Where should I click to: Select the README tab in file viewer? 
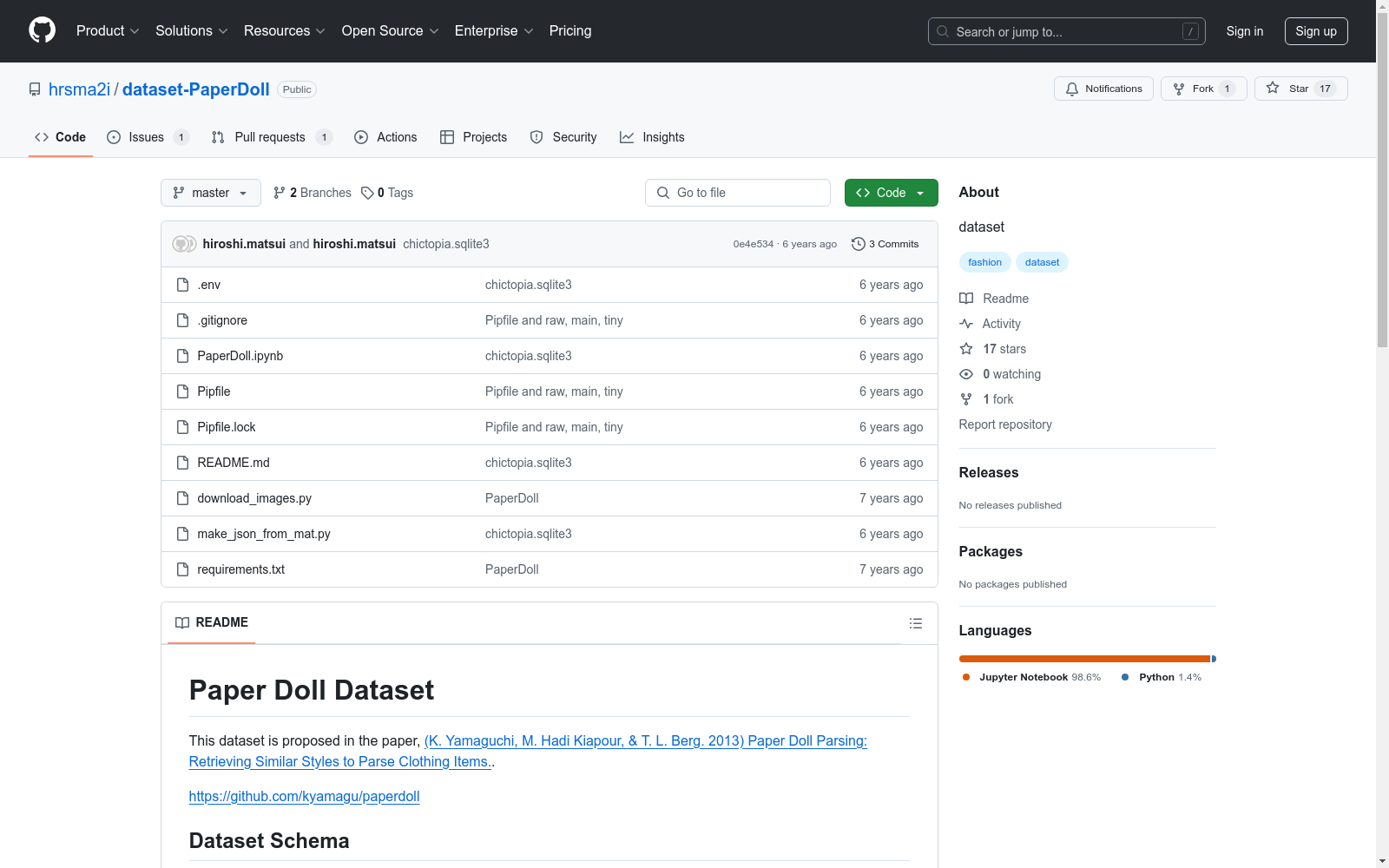click(x=212, y=622)
